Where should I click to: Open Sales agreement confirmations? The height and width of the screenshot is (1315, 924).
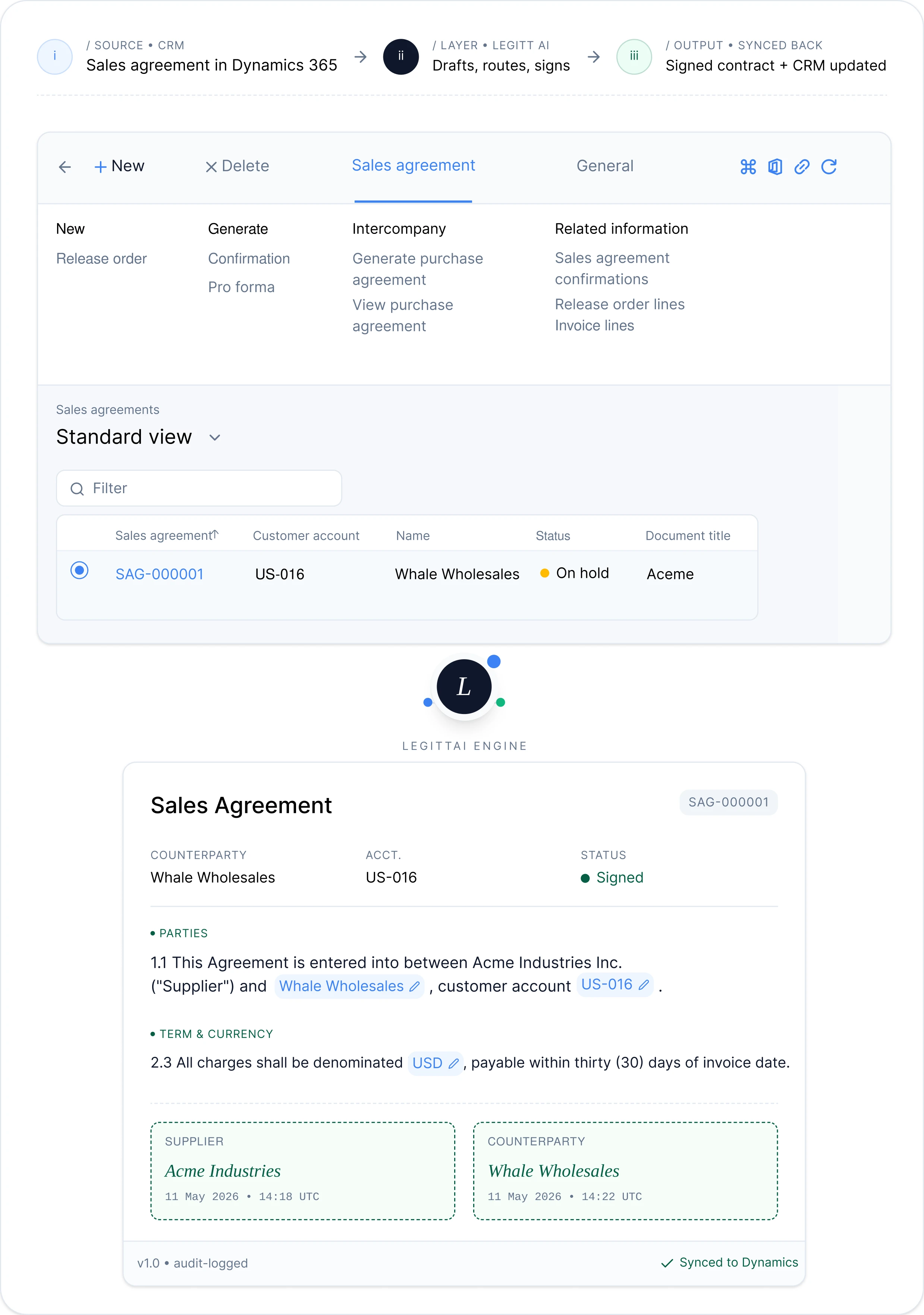click(612, 268)
